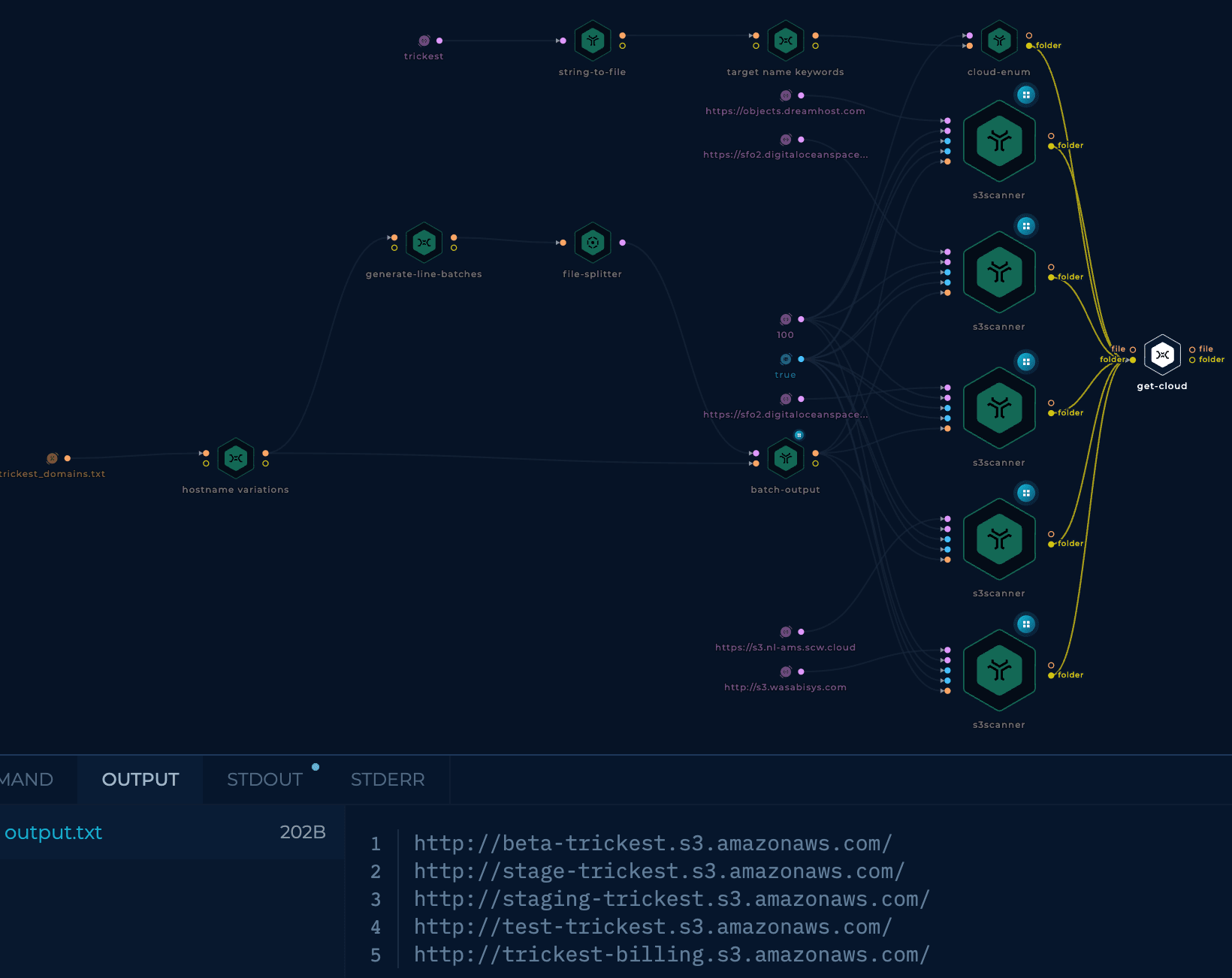Viewport: 1232px width, 978px height.
Task: Click the 'https://objects.dreamhost.com' label text
Action: click(786, 111)
